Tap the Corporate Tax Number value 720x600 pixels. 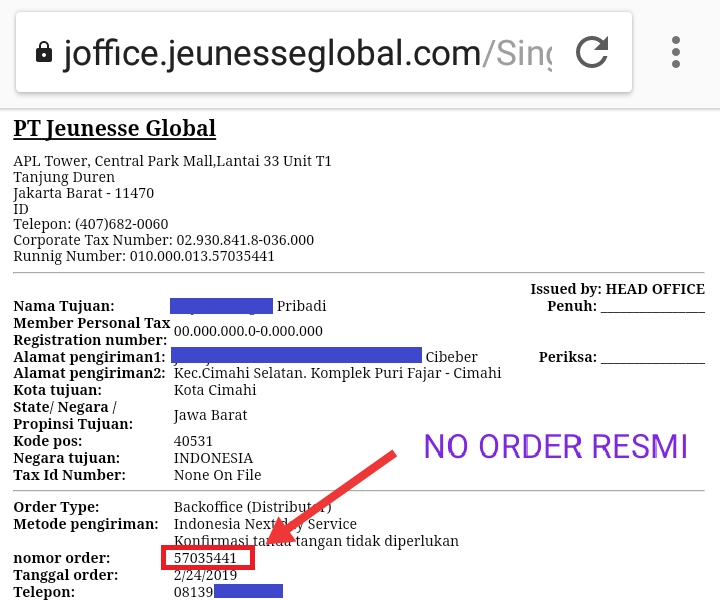(x=245, y=240)
